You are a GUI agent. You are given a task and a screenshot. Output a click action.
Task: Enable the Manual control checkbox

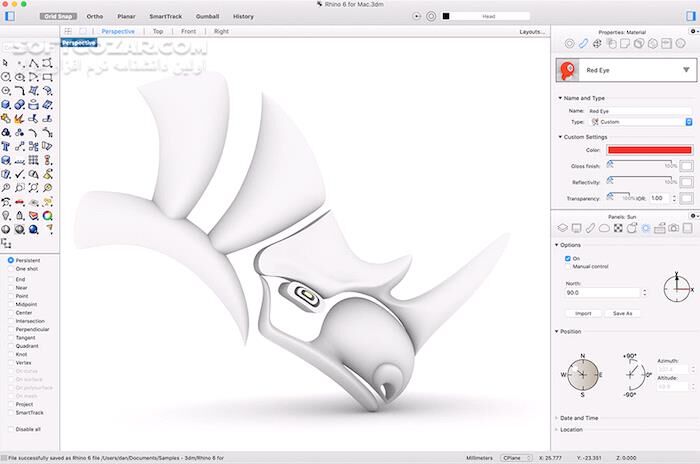[568, 267]
